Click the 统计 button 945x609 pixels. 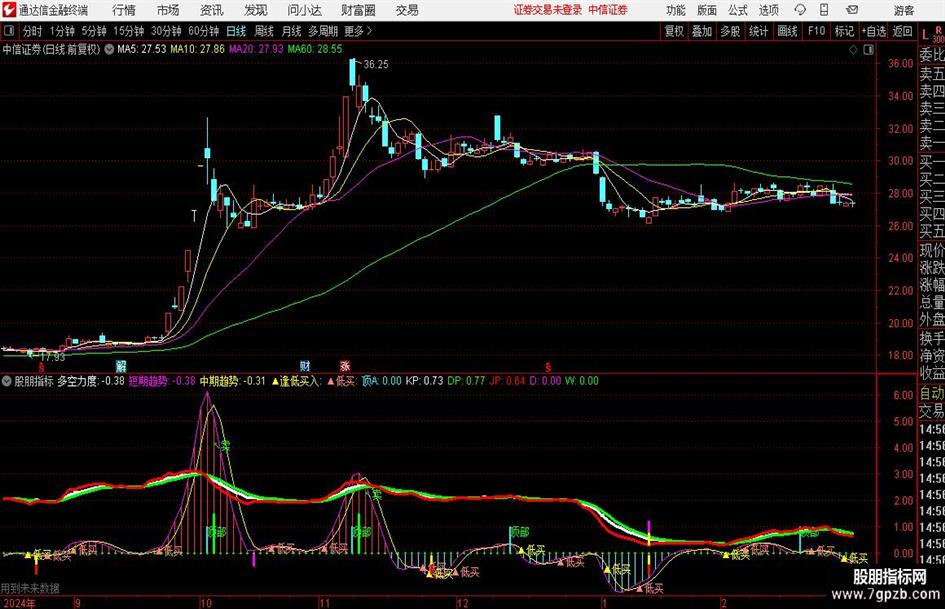click(759, 31)
